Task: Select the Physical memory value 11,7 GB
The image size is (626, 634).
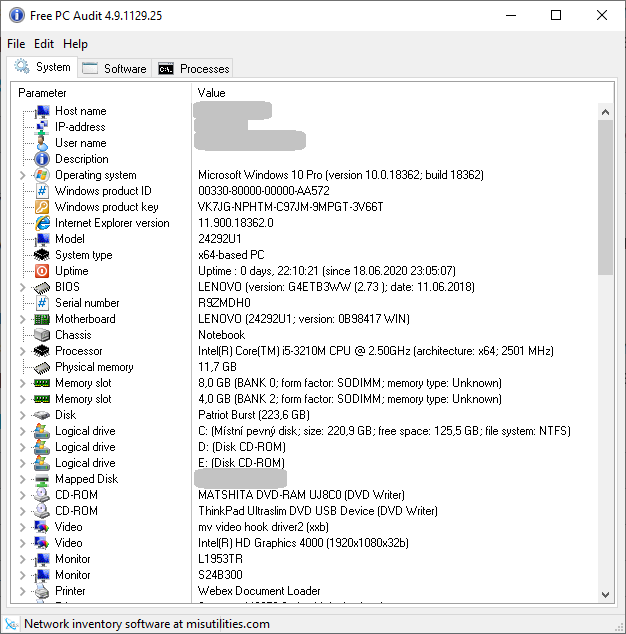Action: [x=217, y=367]
